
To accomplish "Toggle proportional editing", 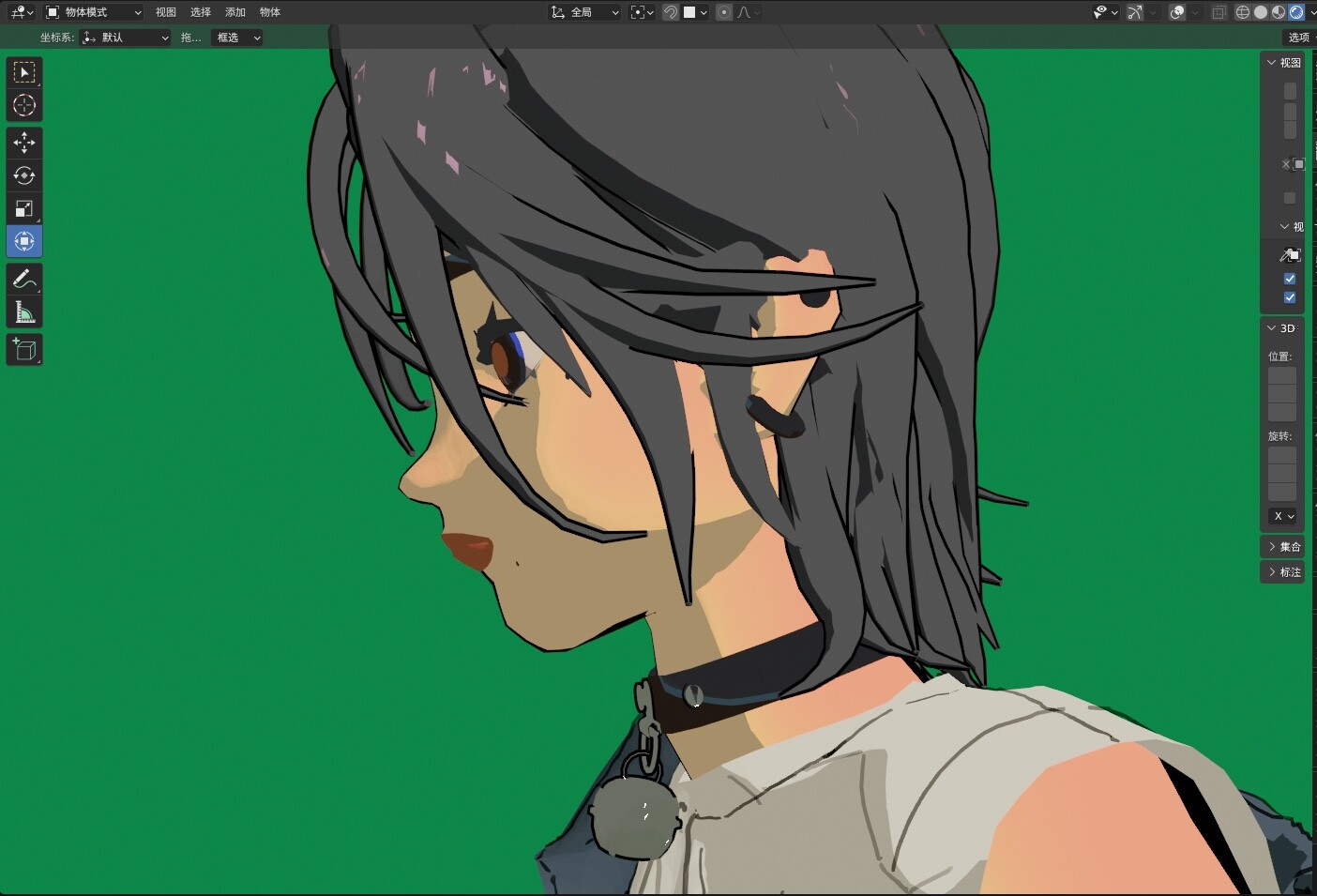I will [724, 12].
